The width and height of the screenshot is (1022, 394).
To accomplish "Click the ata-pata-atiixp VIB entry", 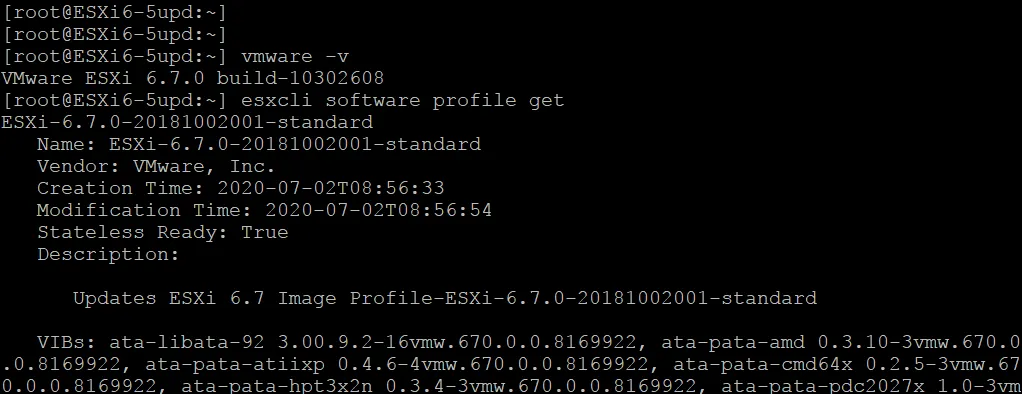I will [397, 364].
